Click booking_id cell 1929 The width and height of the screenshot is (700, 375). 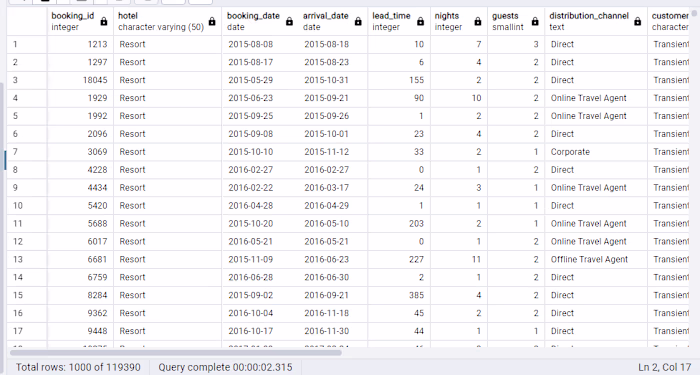point(80,98)
